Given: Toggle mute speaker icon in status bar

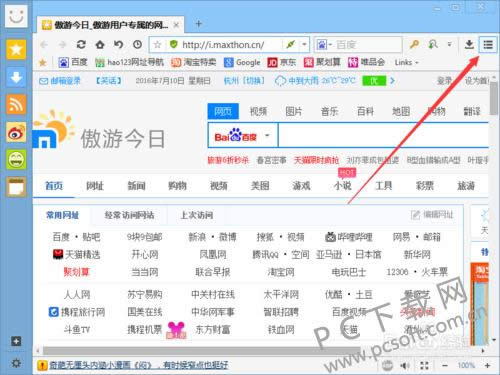Looking at the screenshot, I should 405,366.
